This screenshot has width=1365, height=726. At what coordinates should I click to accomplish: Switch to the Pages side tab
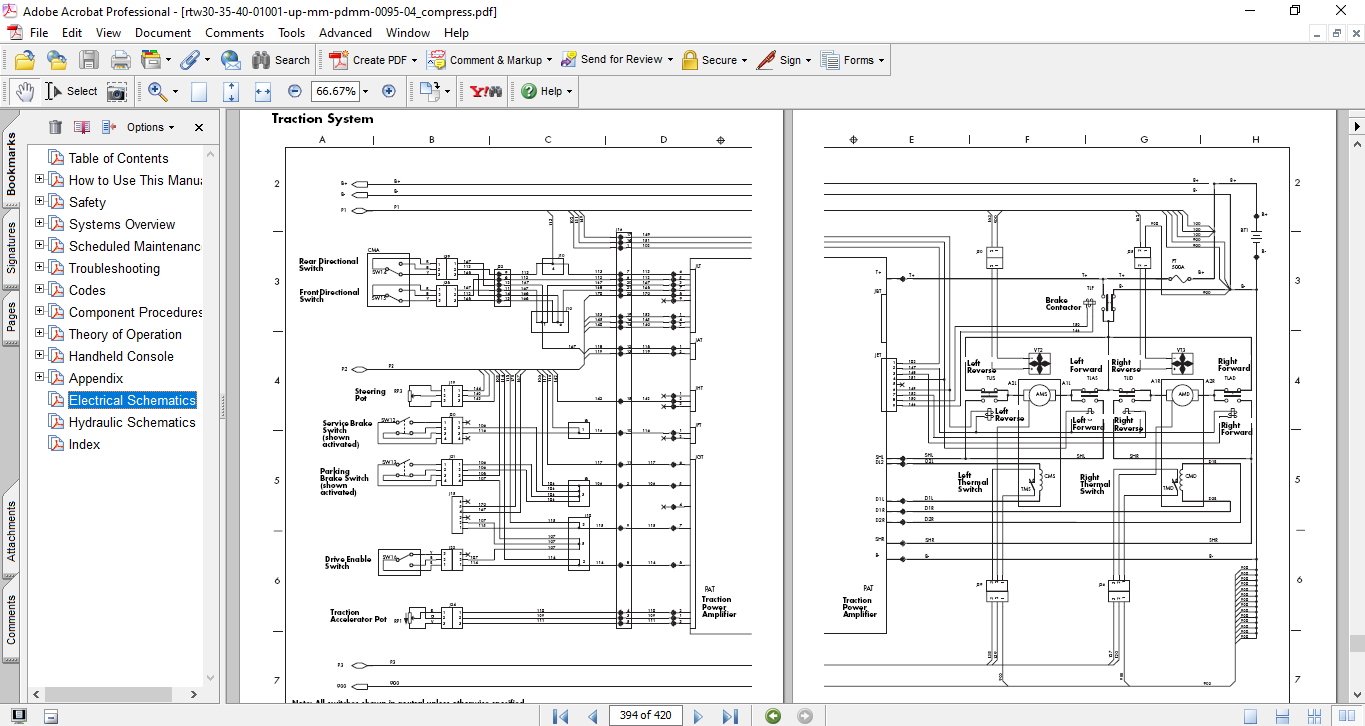pyautogui.click(x=12, y=316)
